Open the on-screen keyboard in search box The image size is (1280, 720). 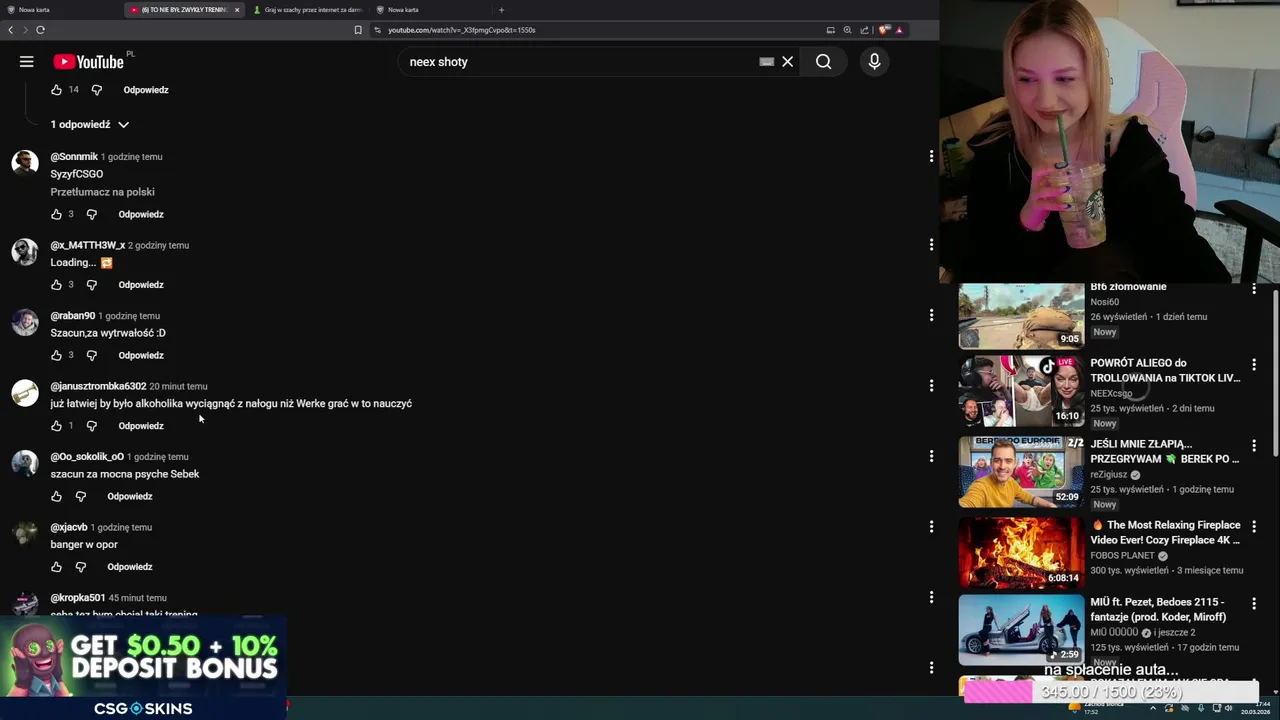point(766,62)
